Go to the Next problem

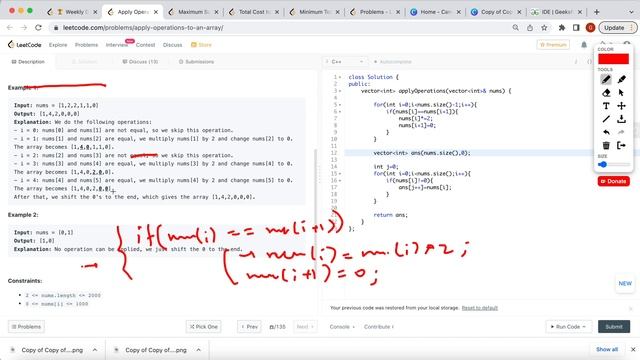305,327
